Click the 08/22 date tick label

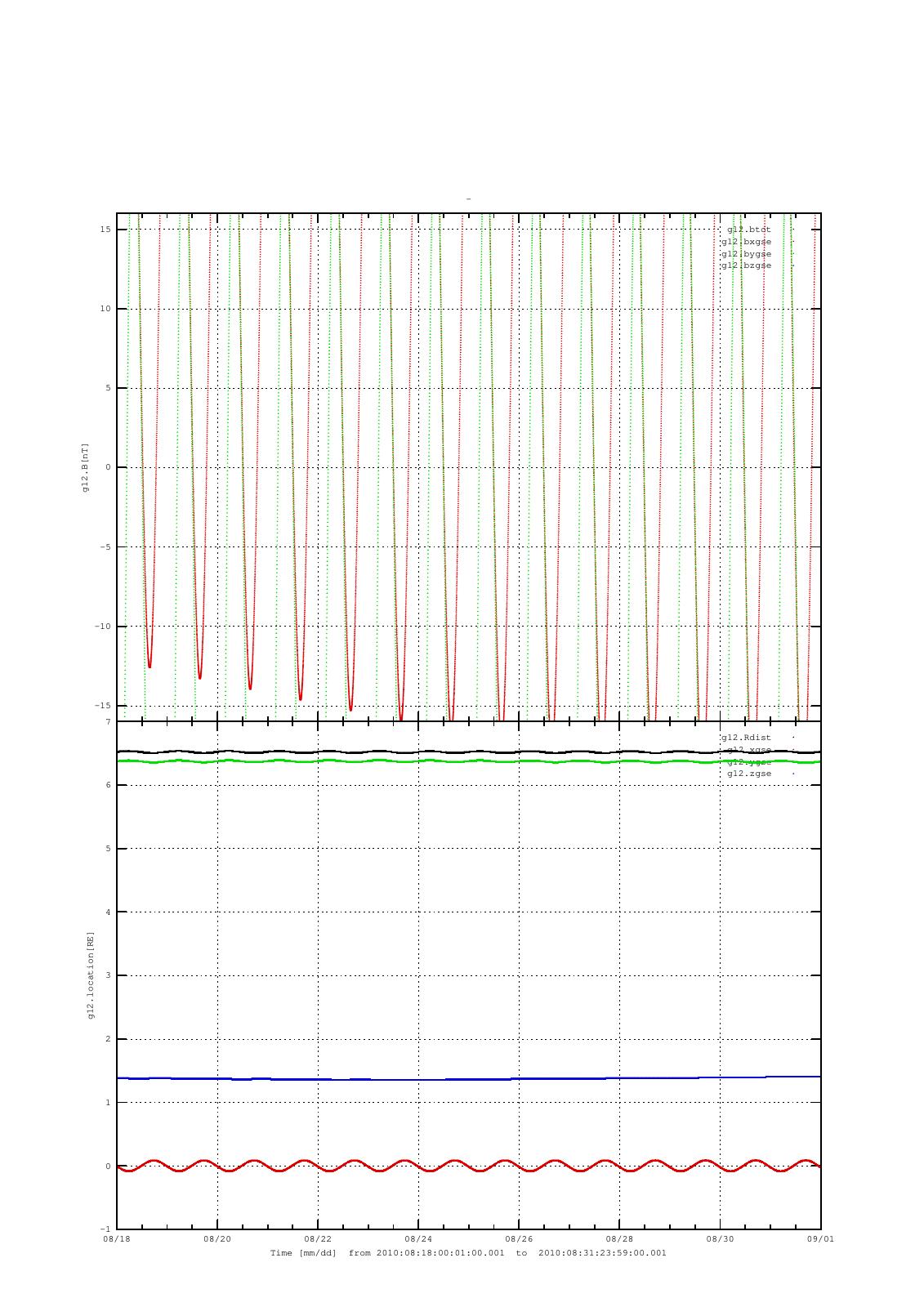point(318,1239)
